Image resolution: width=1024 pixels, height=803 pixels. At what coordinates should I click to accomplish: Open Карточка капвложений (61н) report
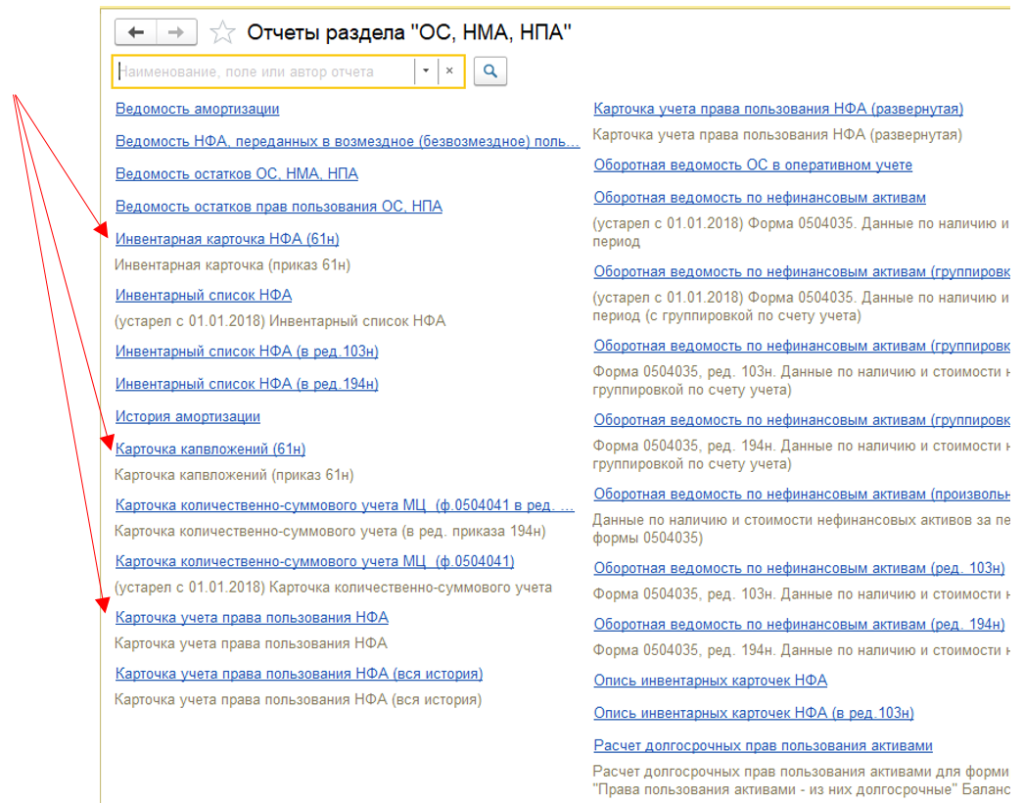(x=210, y=449)
